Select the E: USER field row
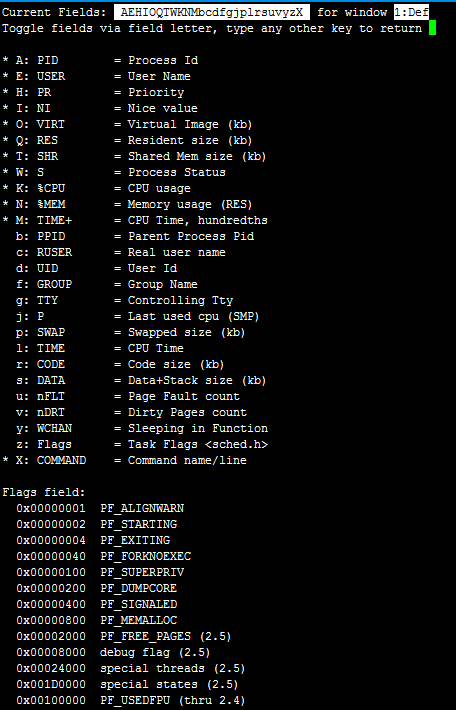This screenshot has width=456, height=710. click(x=96, y=77)
